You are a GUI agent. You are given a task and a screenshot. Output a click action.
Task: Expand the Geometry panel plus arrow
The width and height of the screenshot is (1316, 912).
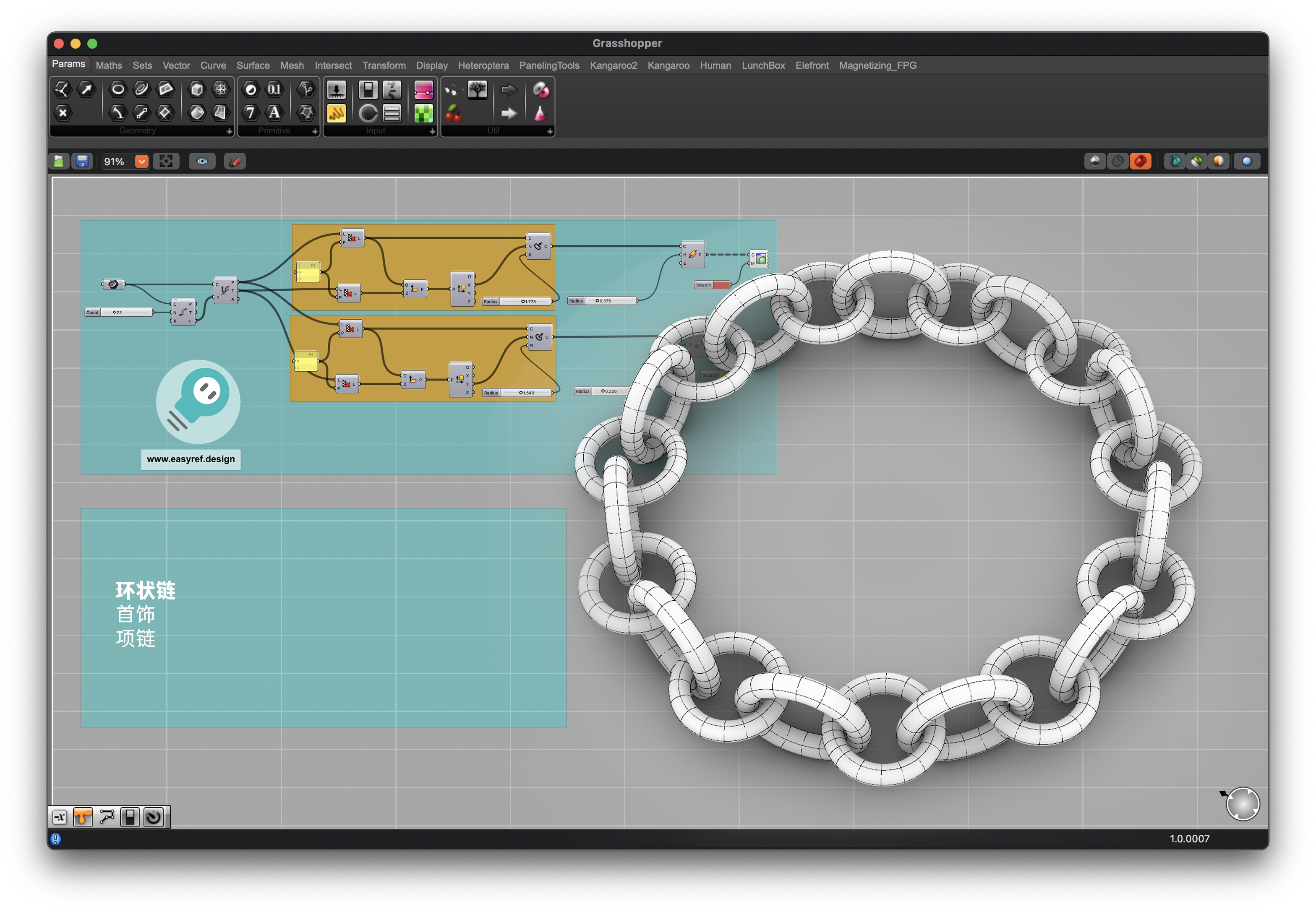click(229, 131)
